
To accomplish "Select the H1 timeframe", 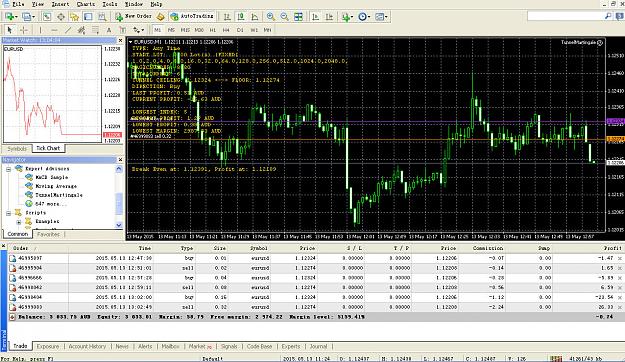I will click(212, 30).
